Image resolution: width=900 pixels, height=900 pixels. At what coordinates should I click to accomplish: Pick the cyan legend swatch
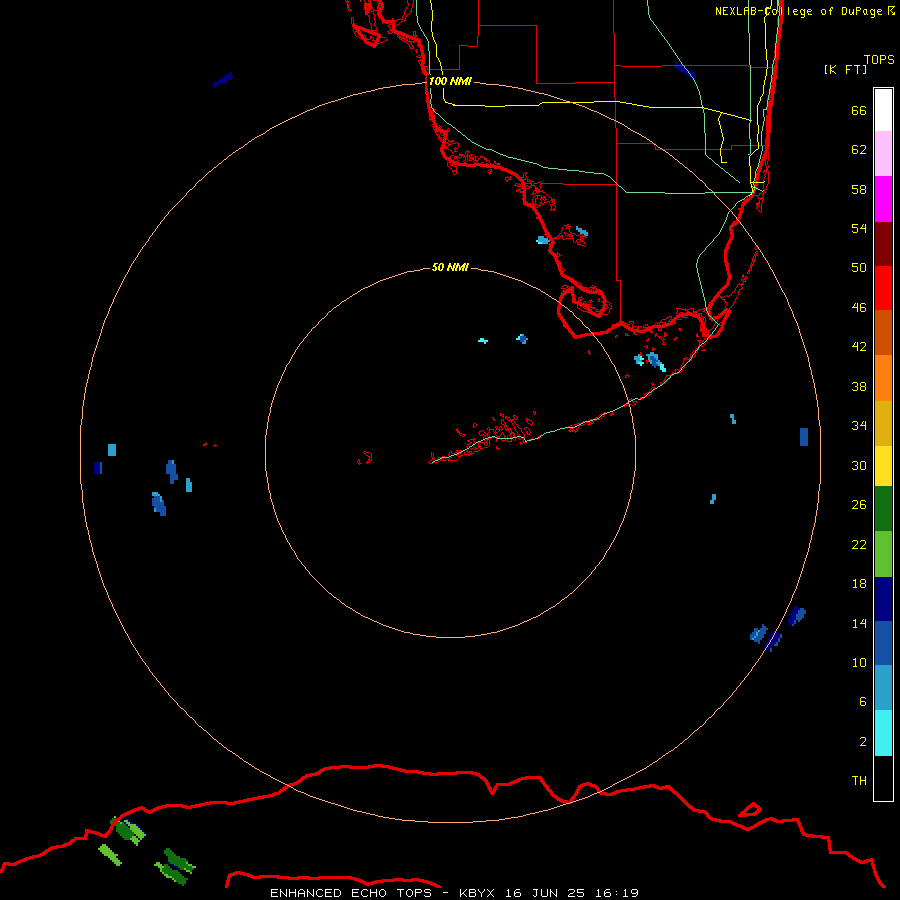coord(883,733)
